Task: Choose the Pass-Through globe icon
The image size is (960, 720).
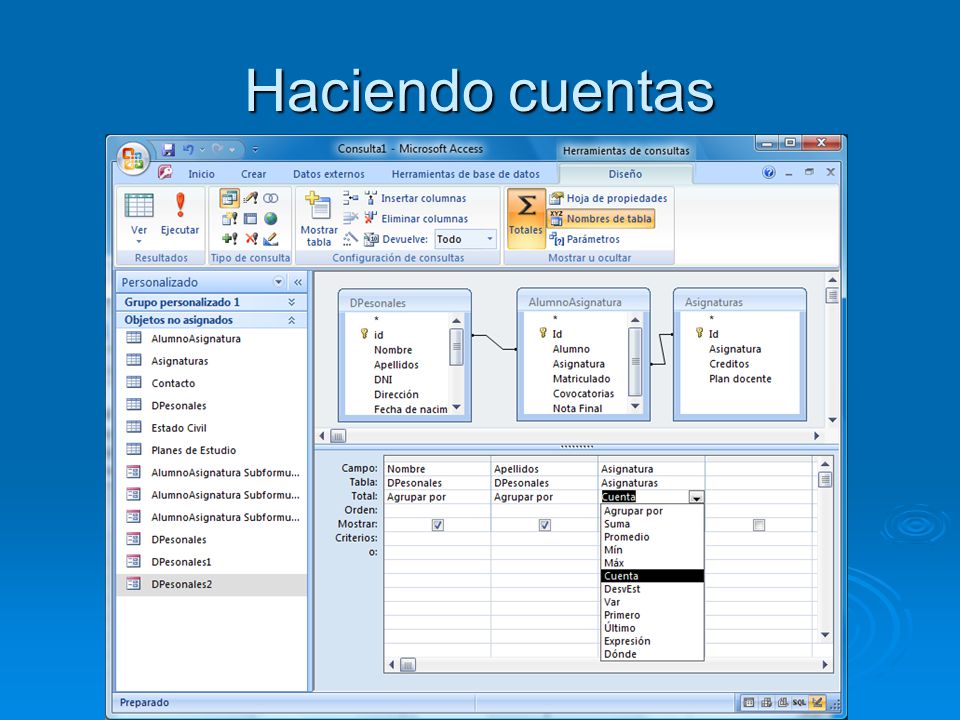Action: (270, 219)
